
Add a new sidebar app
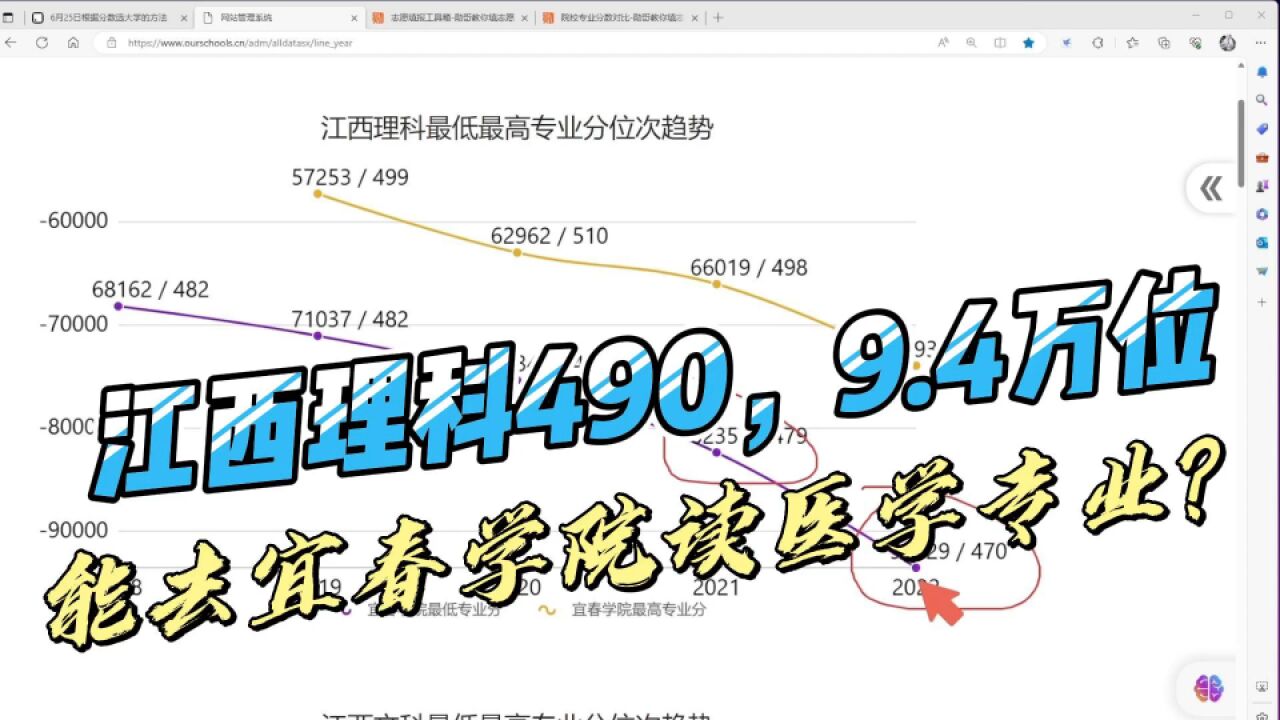point(1262,300)
